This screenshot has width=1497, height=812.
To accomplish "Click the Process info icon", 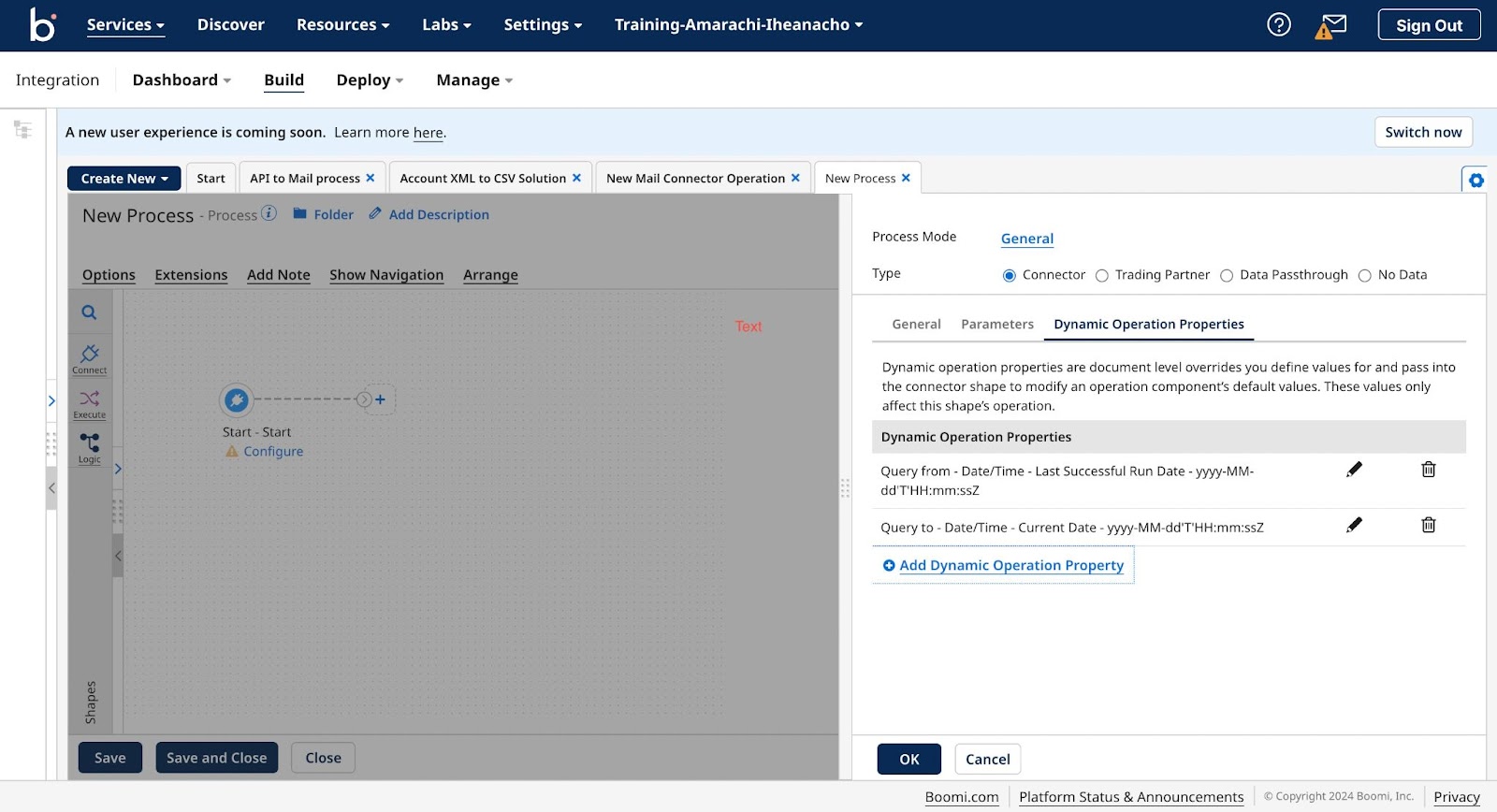I will [269, 213].
